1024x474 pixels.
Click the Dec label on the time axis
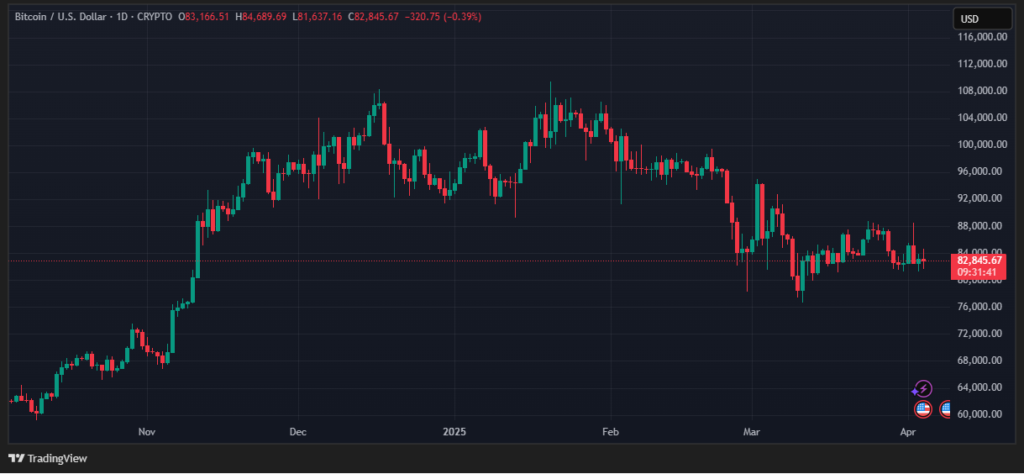[298, 432]
